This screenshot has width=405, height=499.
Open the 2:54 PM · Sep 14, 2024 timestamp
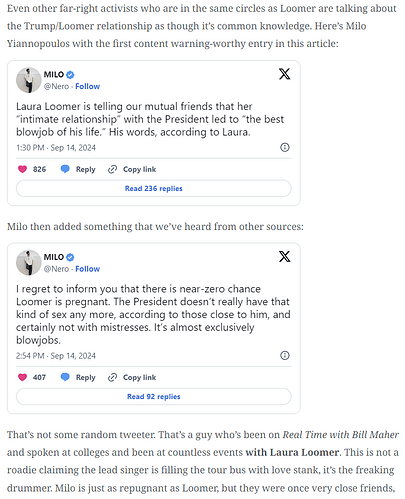[x=56, y=356]
